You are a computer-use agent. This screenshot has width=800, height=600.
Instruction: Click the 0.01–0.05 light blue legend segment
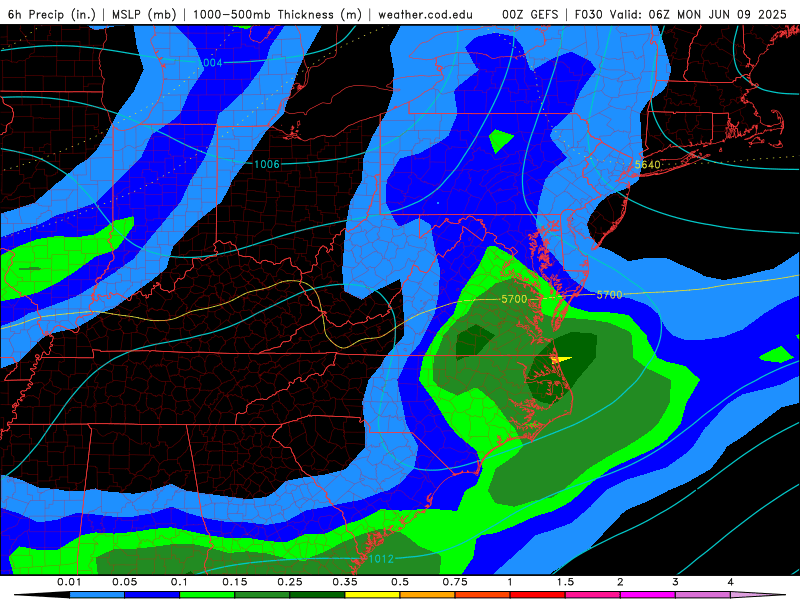[96, 595]
